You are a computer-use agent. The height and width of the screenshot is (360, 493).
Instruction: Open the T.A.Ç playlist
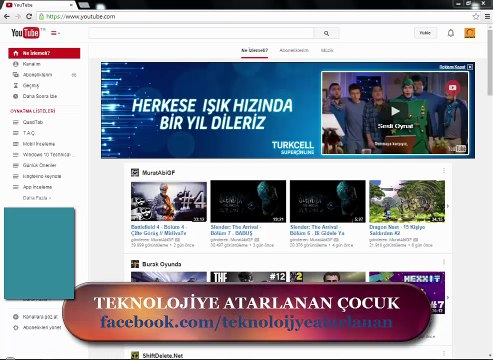click(x=29, y=133)
